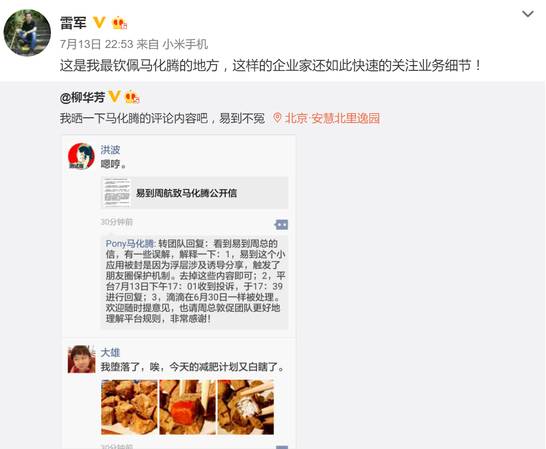Click 大雄's avatar picture
Viewport: 546px width, 449px height.
[x=81, y=359]
